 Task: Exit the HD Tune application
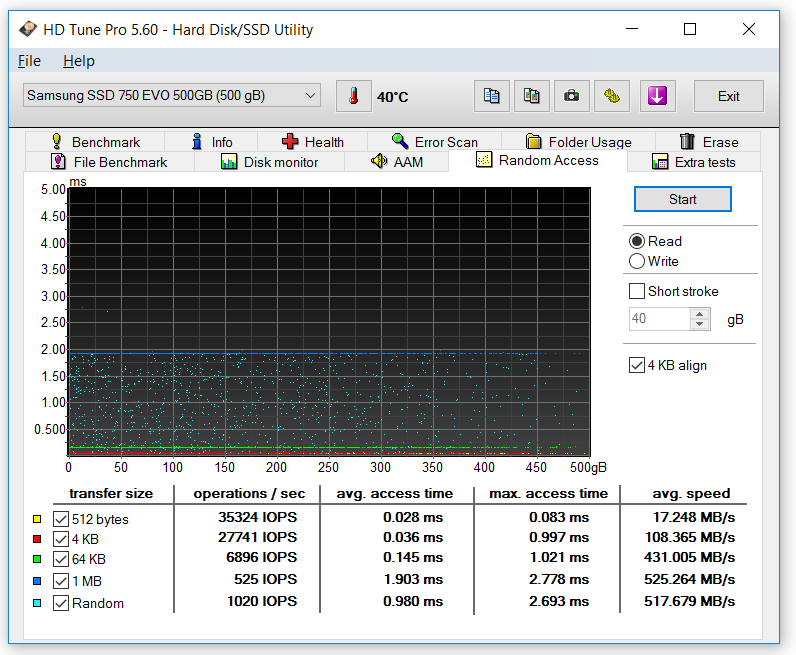(728, 96)
